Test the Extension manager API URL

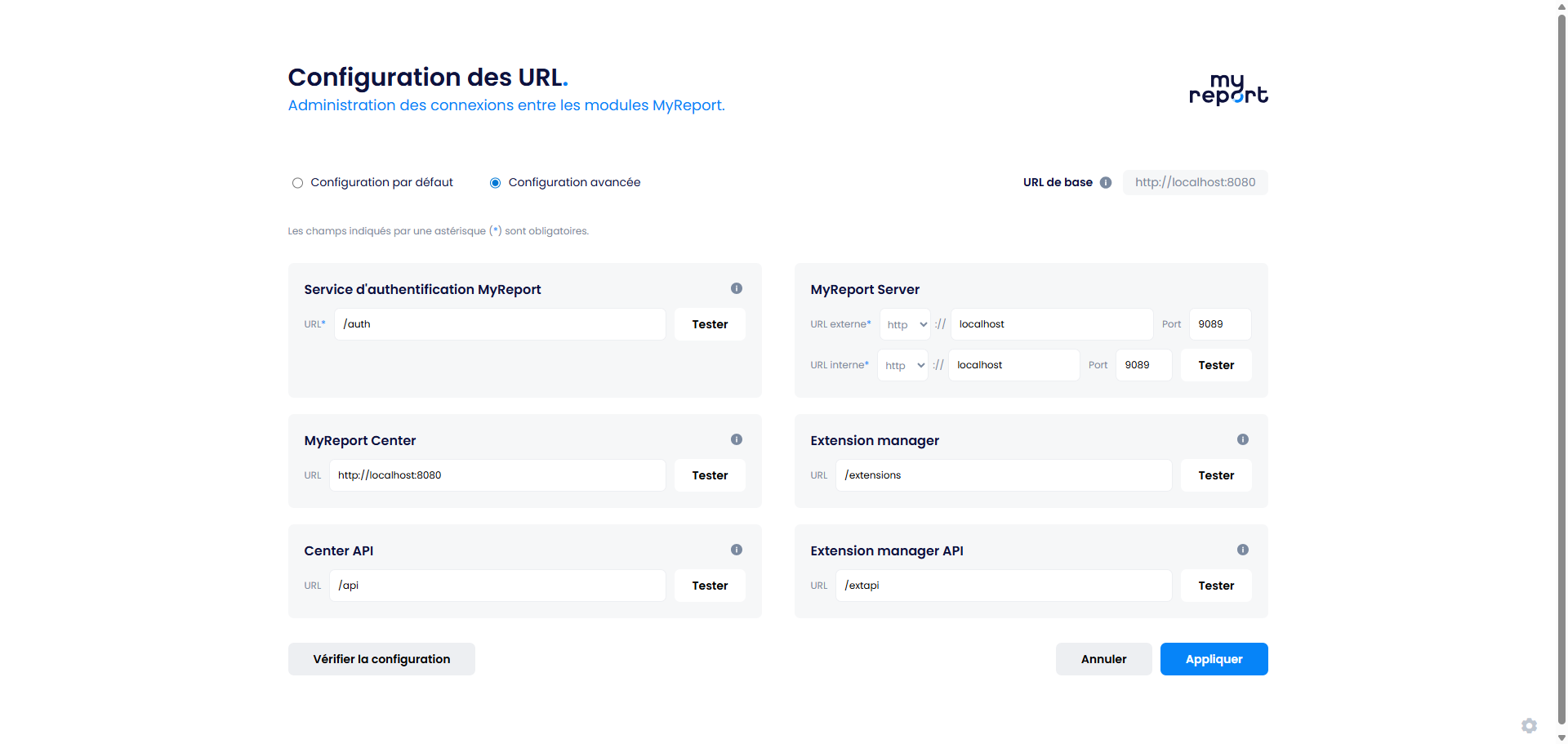[1215, 586]
